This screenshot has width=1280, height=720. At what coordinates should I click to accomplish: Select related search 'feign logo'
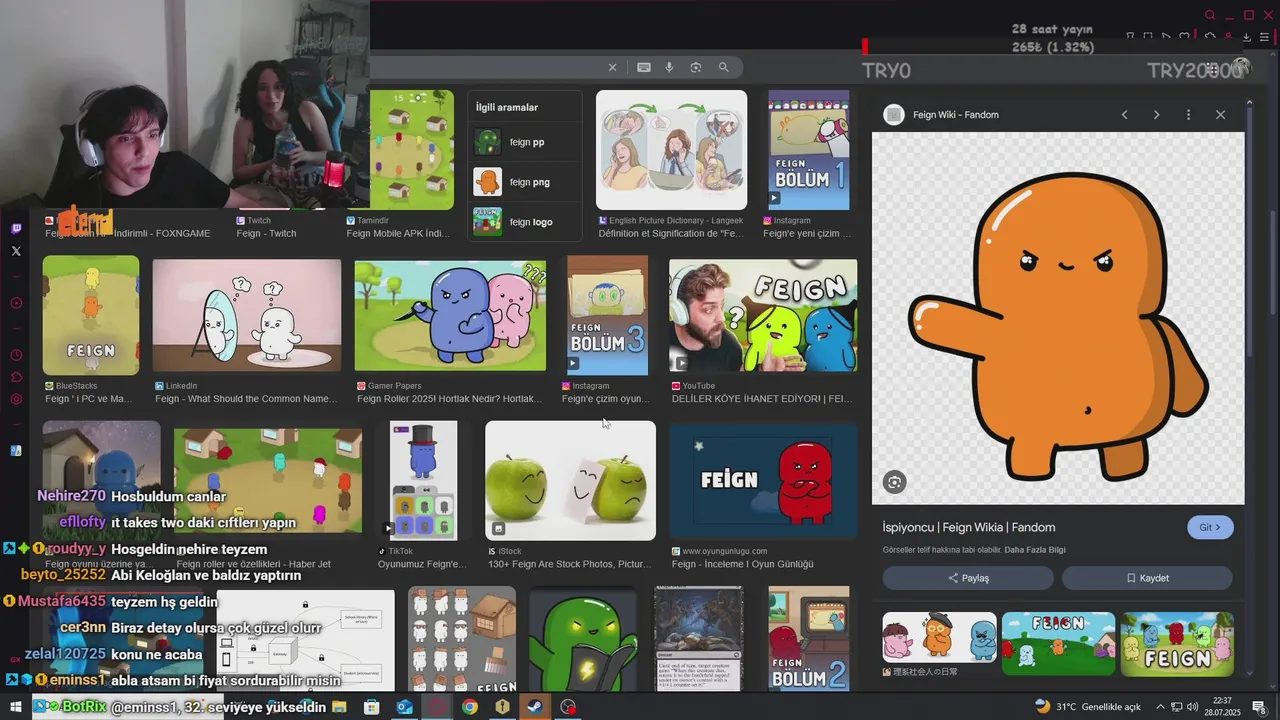524,222
